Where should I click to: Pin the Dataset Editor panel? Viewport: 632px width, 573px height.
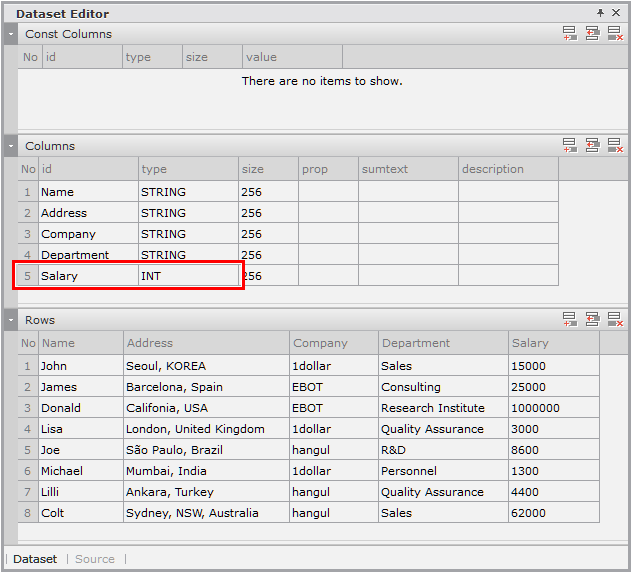click(x=600, y=13)
